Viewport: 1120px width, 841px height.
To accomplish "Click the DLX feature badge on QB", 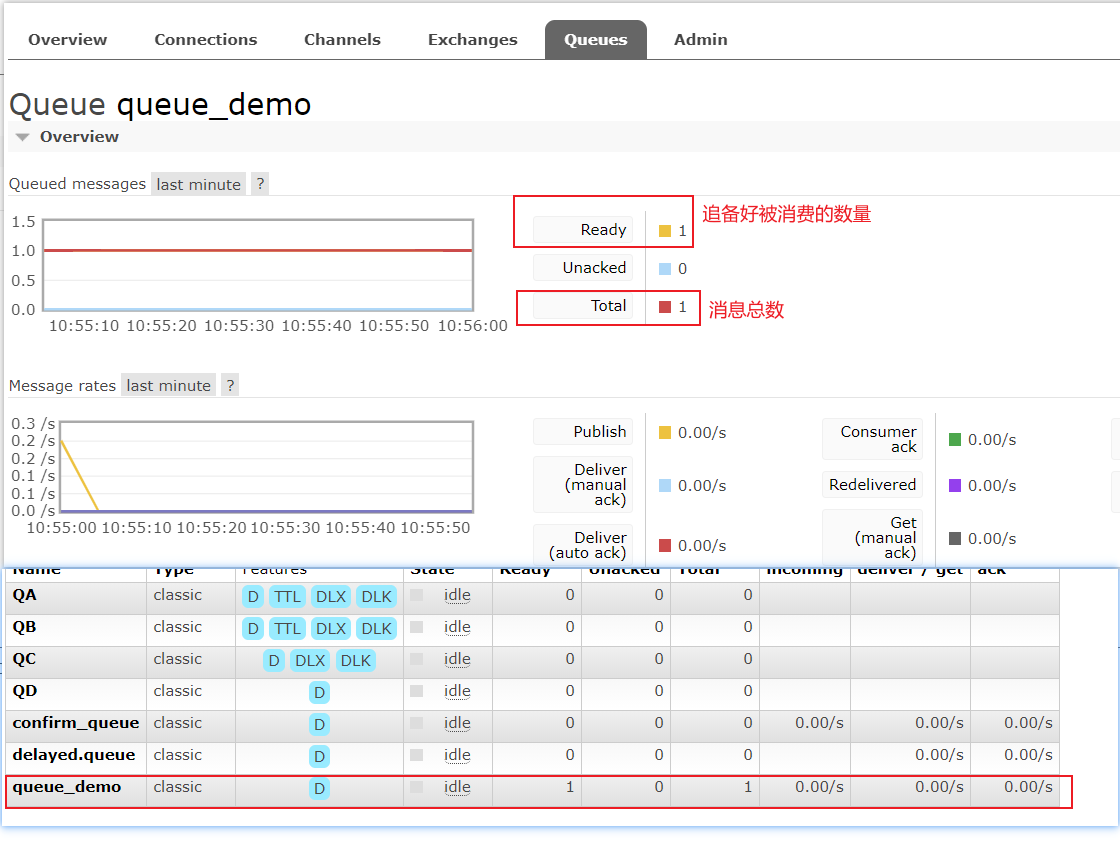I will coord(331,629).
